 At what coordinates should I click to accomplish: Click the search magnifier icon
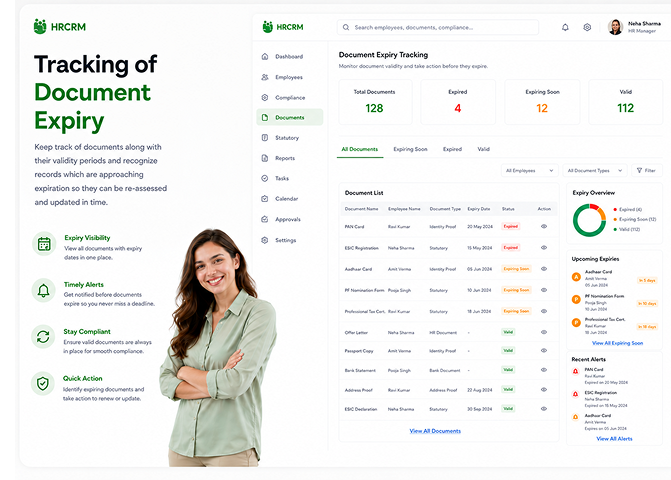tap(346, 27)
